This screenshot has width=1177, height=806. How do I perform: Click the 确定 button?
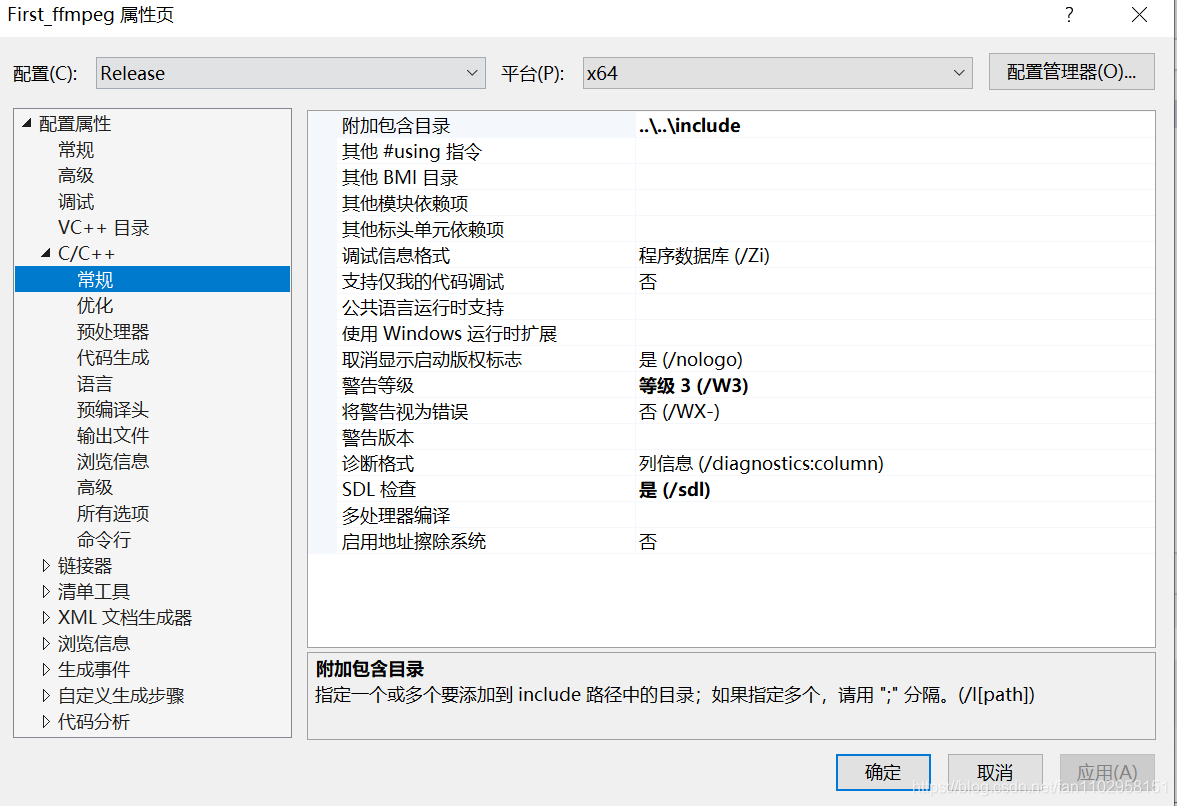[883, 772]
